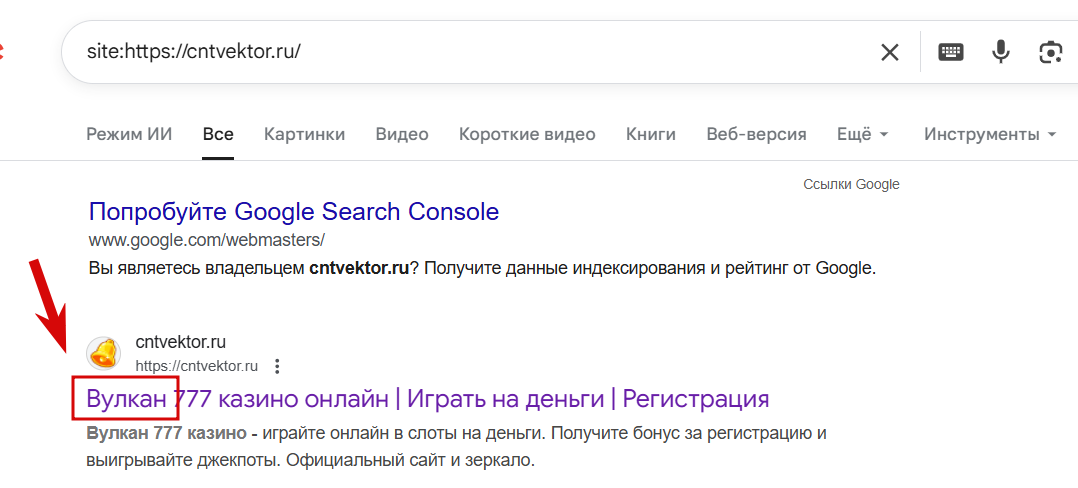Open the on-screen keyboard input tool
This screenshot has height=488, width=1078.
click(950, 52)
